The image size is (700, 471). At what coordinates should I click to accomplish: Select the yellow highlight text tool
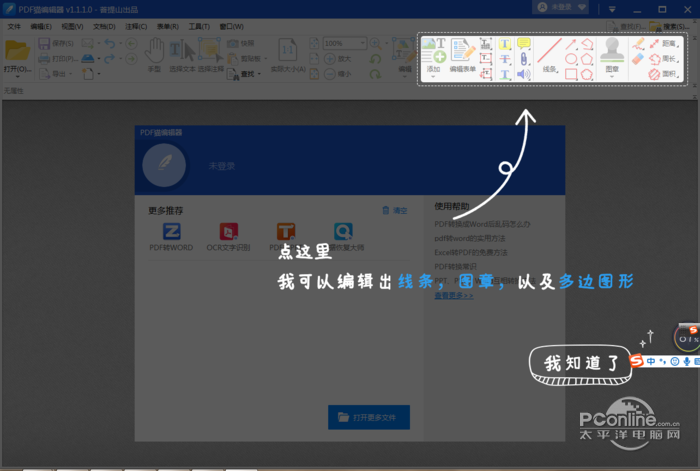504,44
